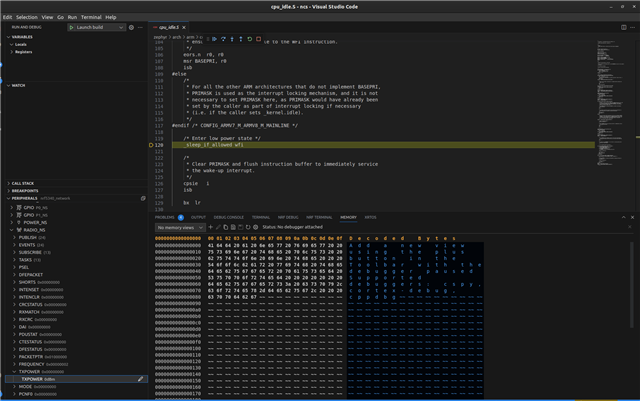The width and height of the screenshot is (640, 401).
Task: Select the PROBLEMS panel tab
Action: [x=166, y=216]
